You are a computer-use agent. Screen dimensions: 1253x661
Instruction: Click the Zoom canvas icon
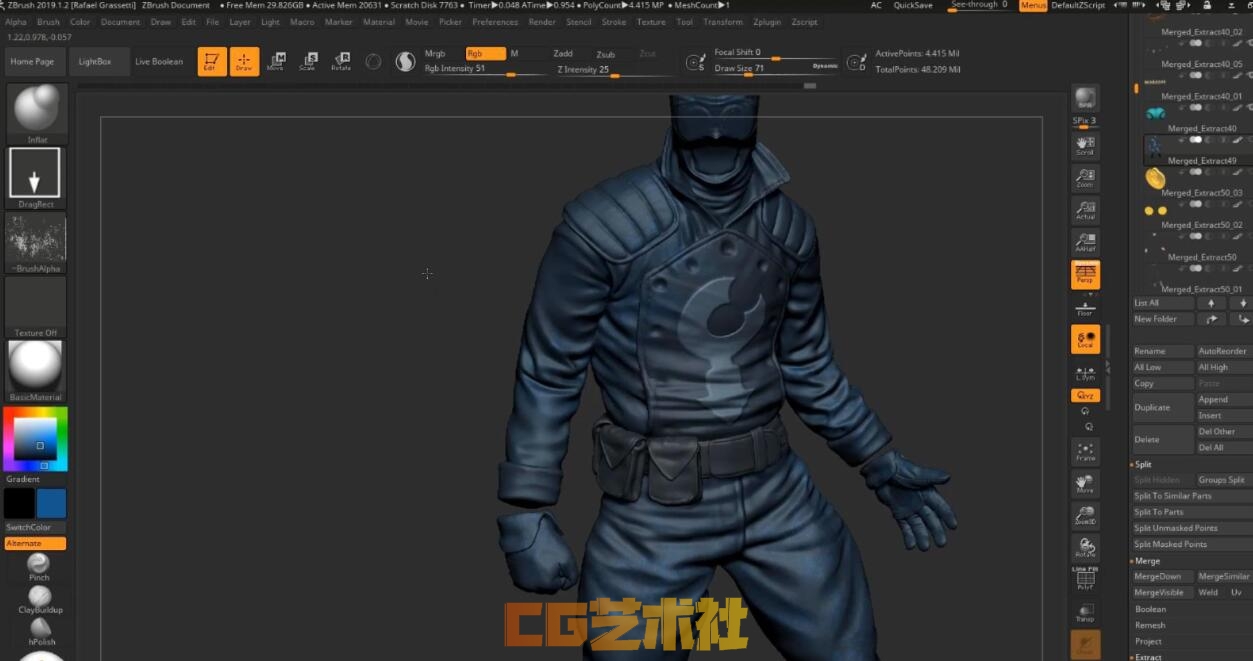(x=1085, y=178)
